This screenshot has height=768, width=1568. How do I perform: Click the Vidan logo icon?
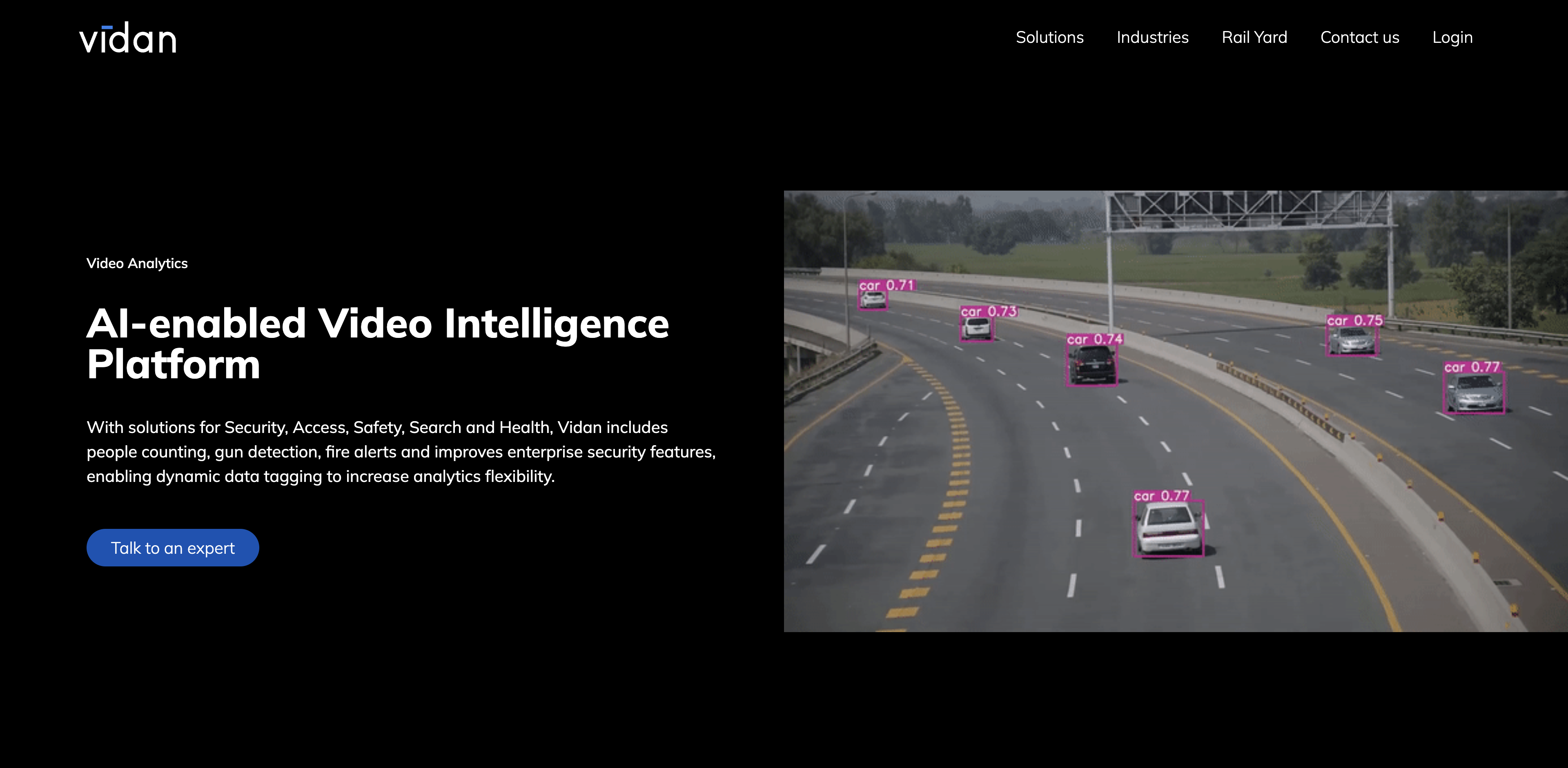pos(128,37)
